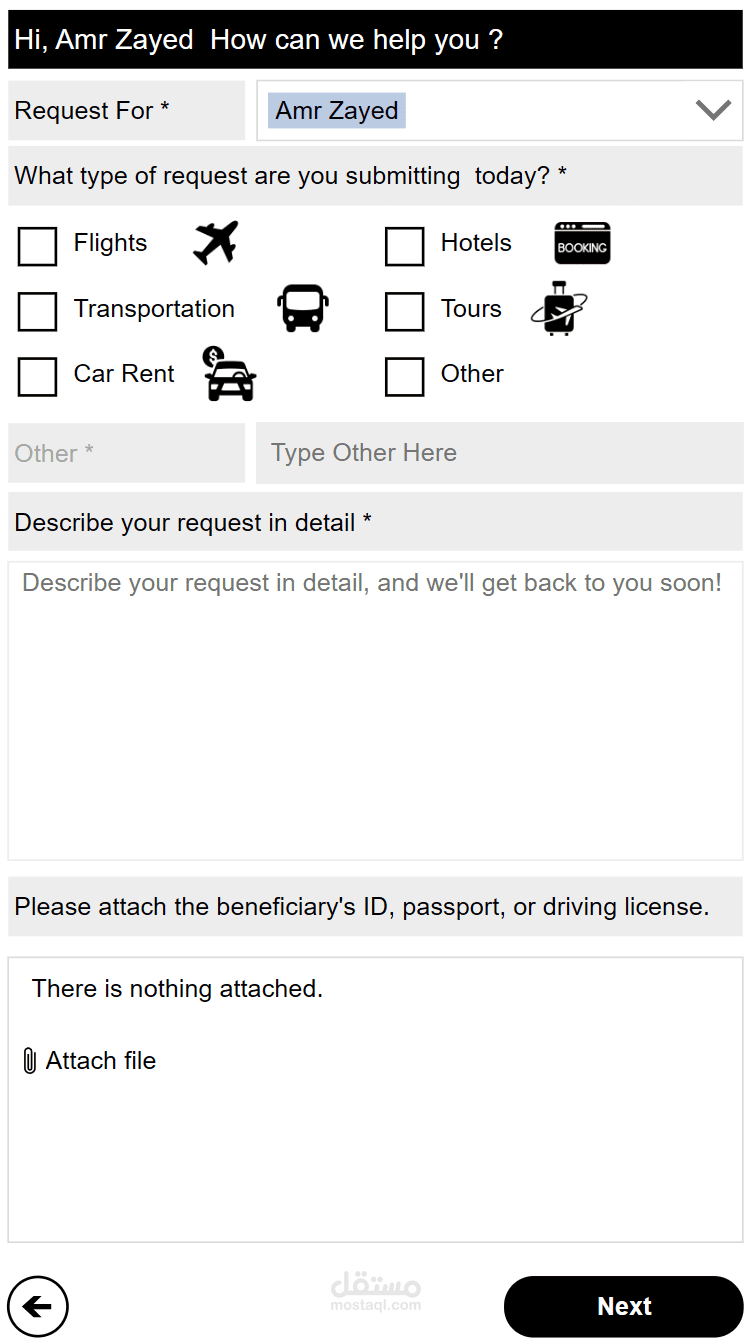This screenshot has height=1340, width=753.
Task: Go back using the left arrow button
Action: [38, 1306]
